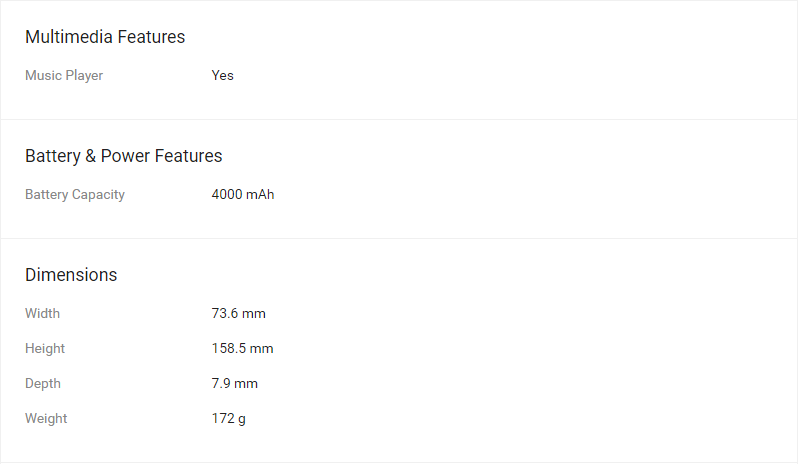Click the 158.5 mm height value
This screenshot has height=464, width=799.
coord(243,348)
